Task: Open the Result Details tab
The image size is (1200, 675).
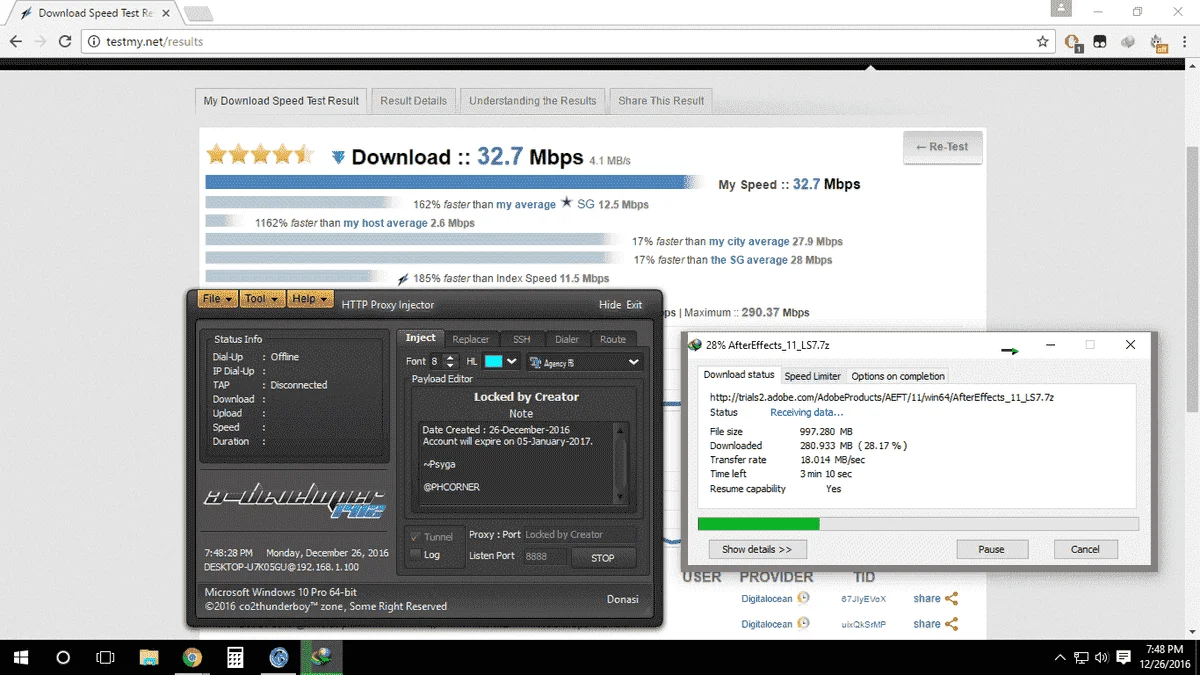Action: click(413, 101)
